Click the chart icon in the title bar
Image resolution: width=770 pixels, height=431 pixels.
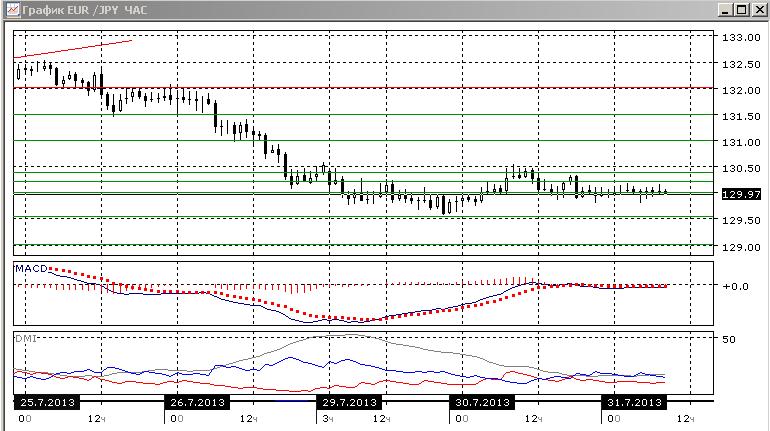(12, 9)
